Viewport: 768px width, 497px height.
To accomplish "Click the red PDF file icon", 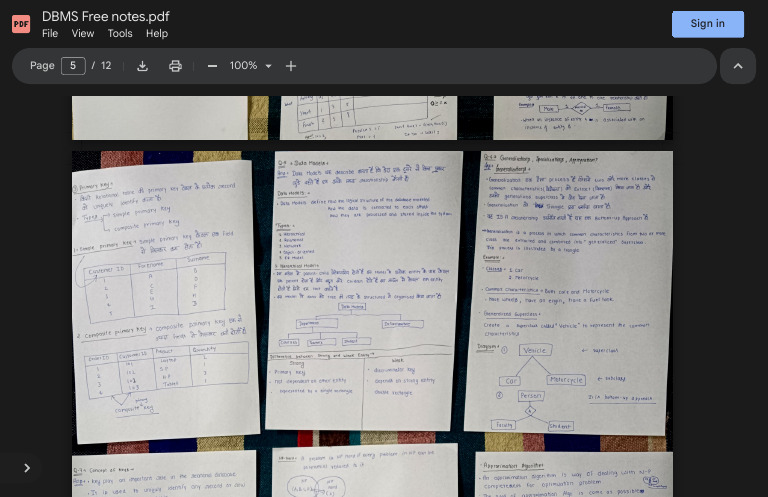I will coord(21,24).
